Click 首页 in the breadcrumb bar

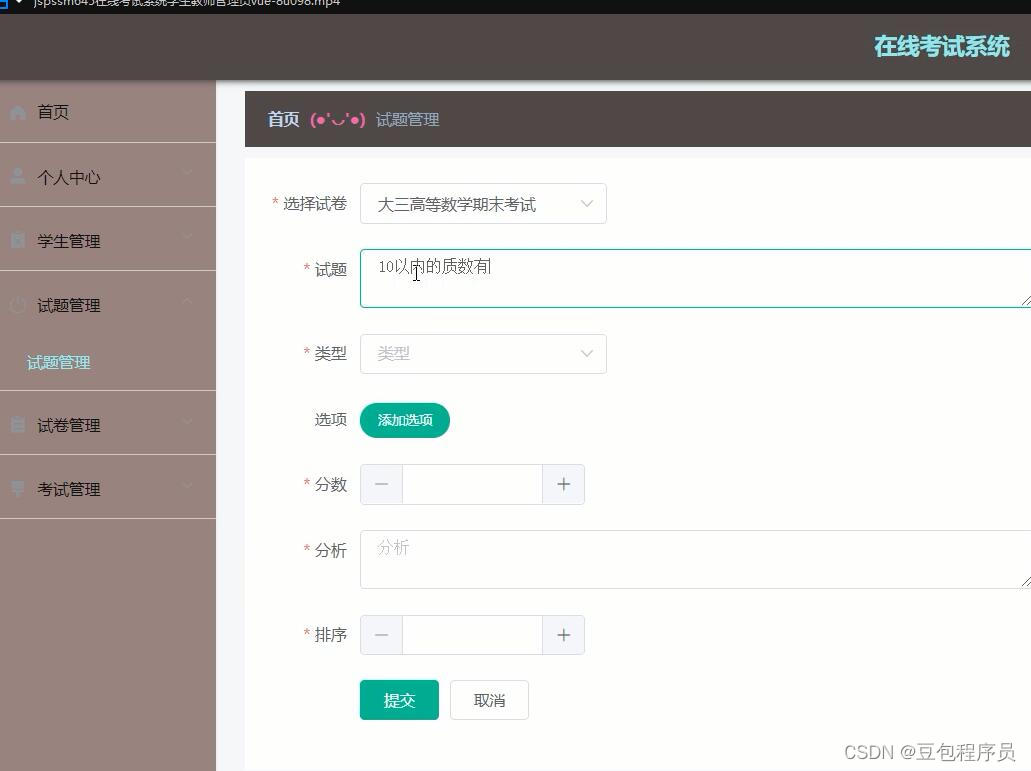click(282, 119)
